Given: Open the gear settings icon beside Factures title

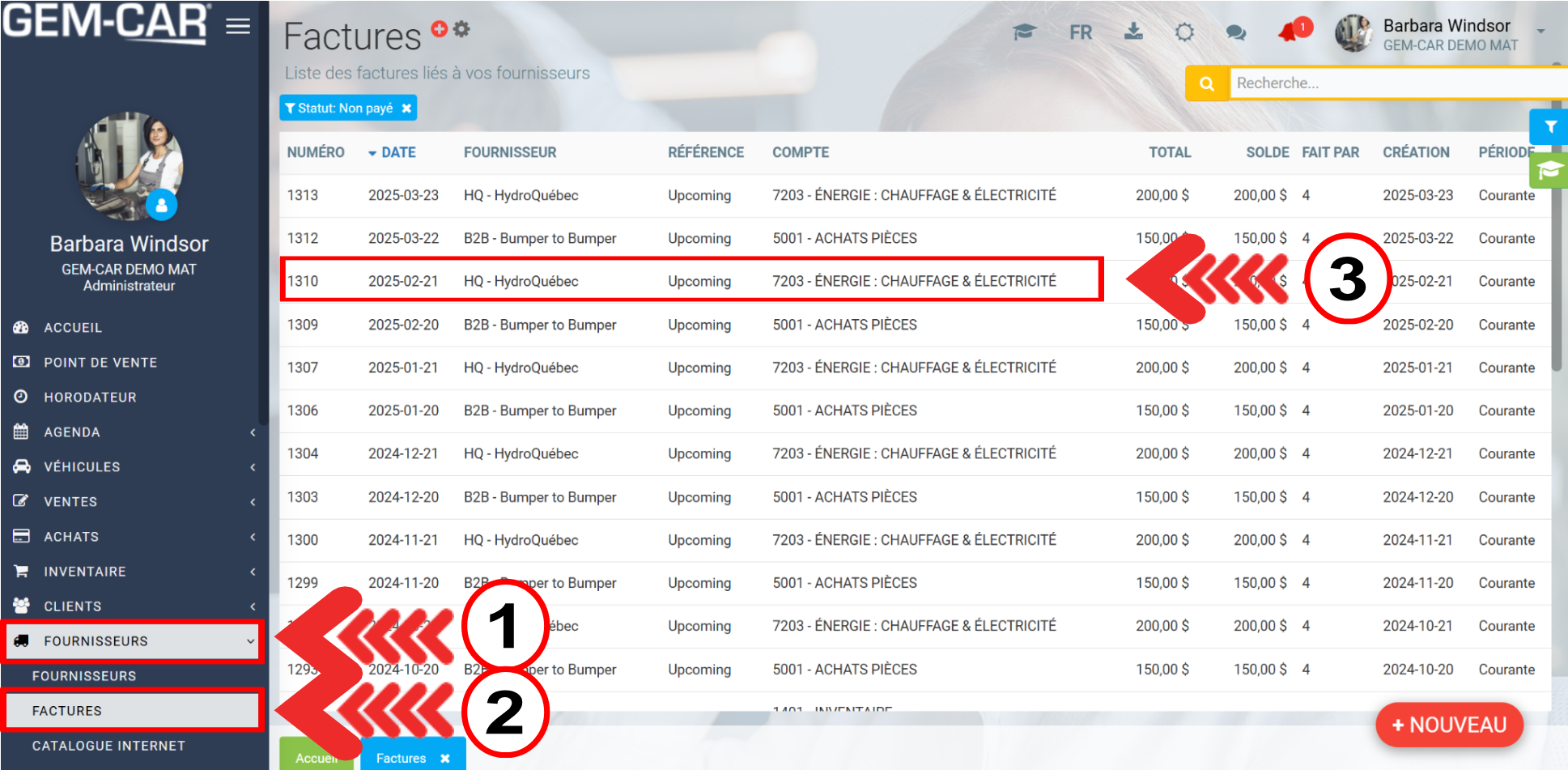Looking at the screenshot, I should pos(461,29).
